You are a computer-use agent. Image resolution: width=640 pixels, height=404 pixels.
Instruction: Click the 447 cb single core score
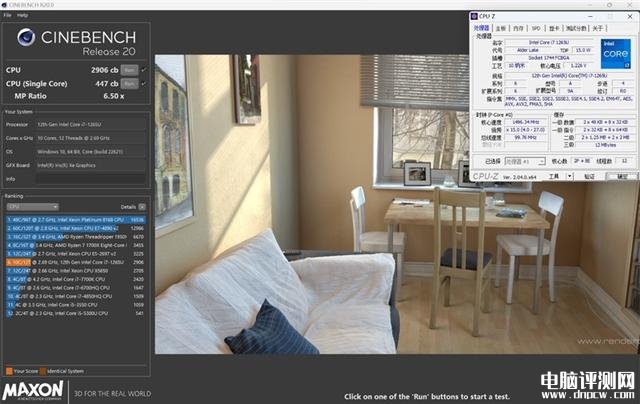pyautogui.click(x=107, y=84)
